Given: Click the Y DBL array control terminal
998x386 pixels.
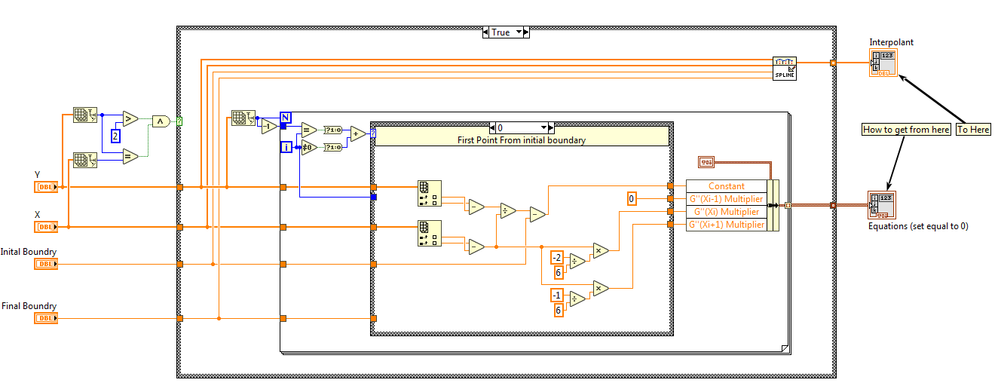Looking at the screenshot, I should pyautogui.click(x=46, y=187).
